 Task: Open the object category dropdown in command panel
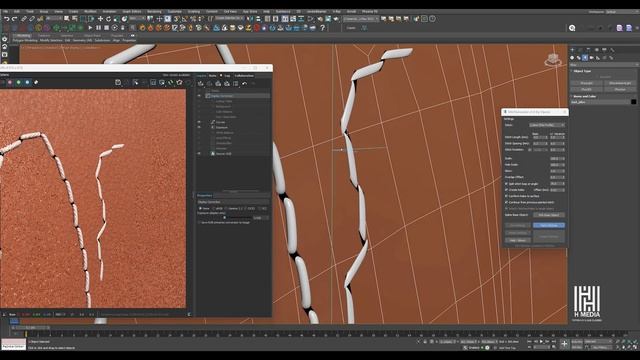click(604, 65)
